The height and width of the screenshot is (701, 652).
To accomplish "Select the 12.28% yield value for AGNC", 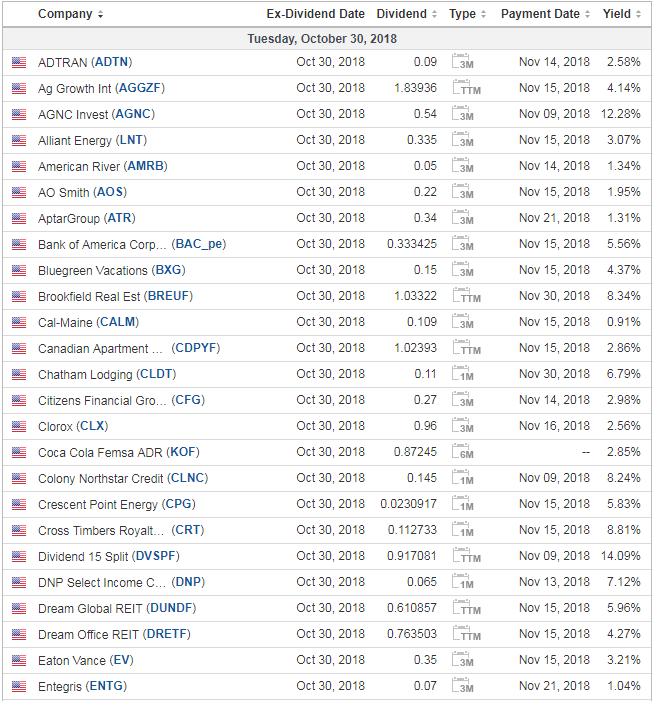I will 621,114.
